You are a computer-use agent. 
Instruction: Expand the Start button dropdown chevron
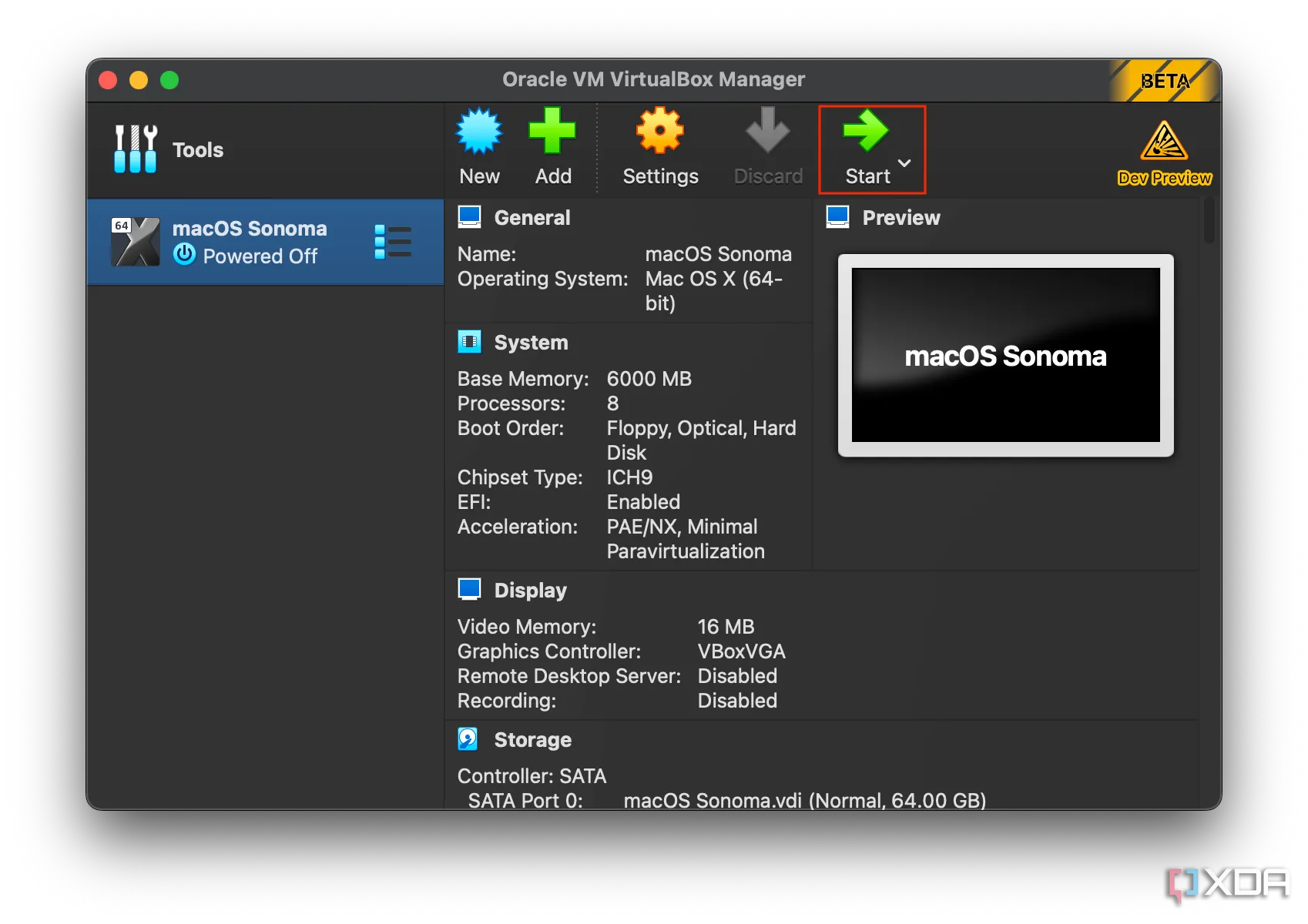(x=905, y=163)
